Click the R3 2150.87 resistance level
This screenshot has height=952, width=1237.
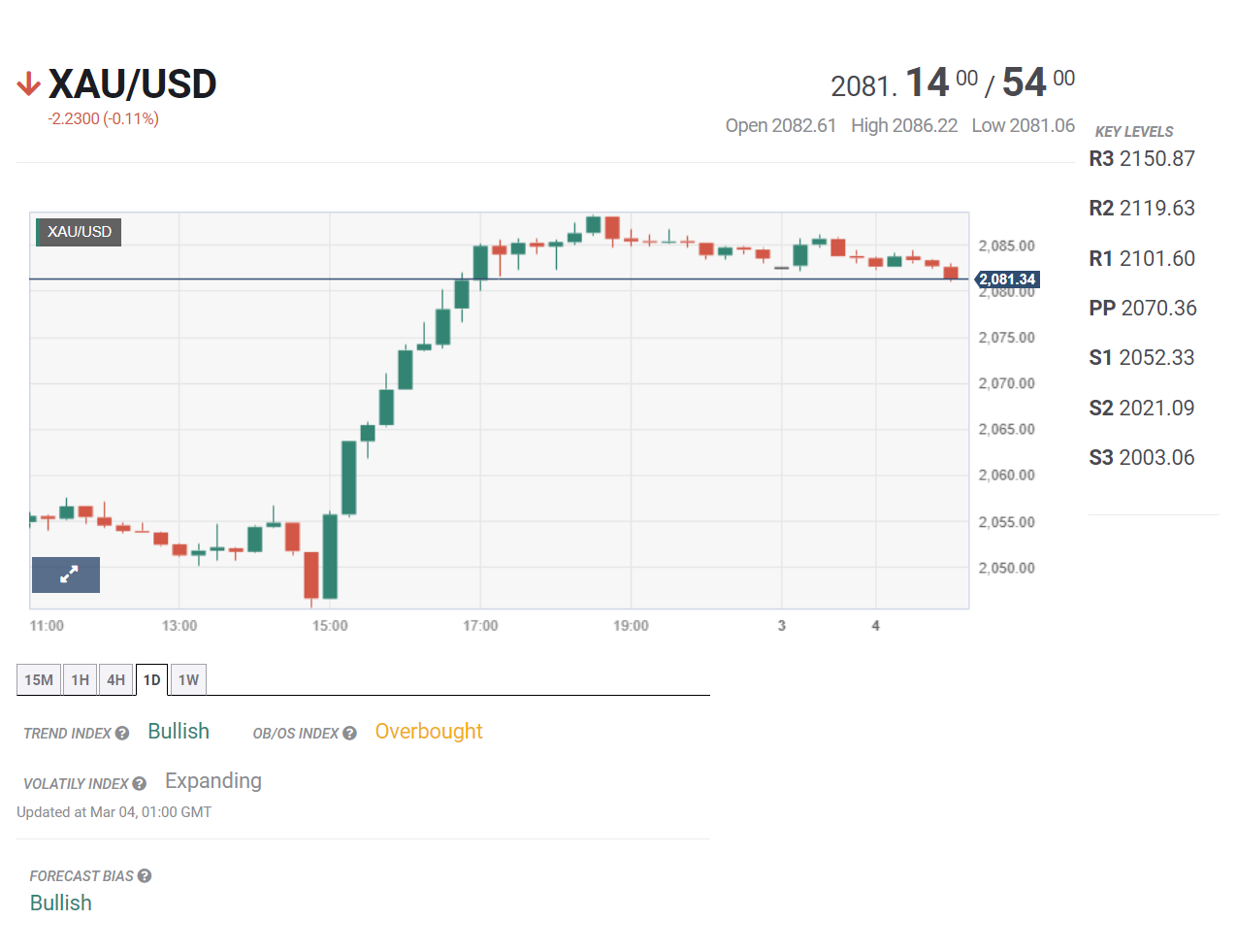point(1142,159)
